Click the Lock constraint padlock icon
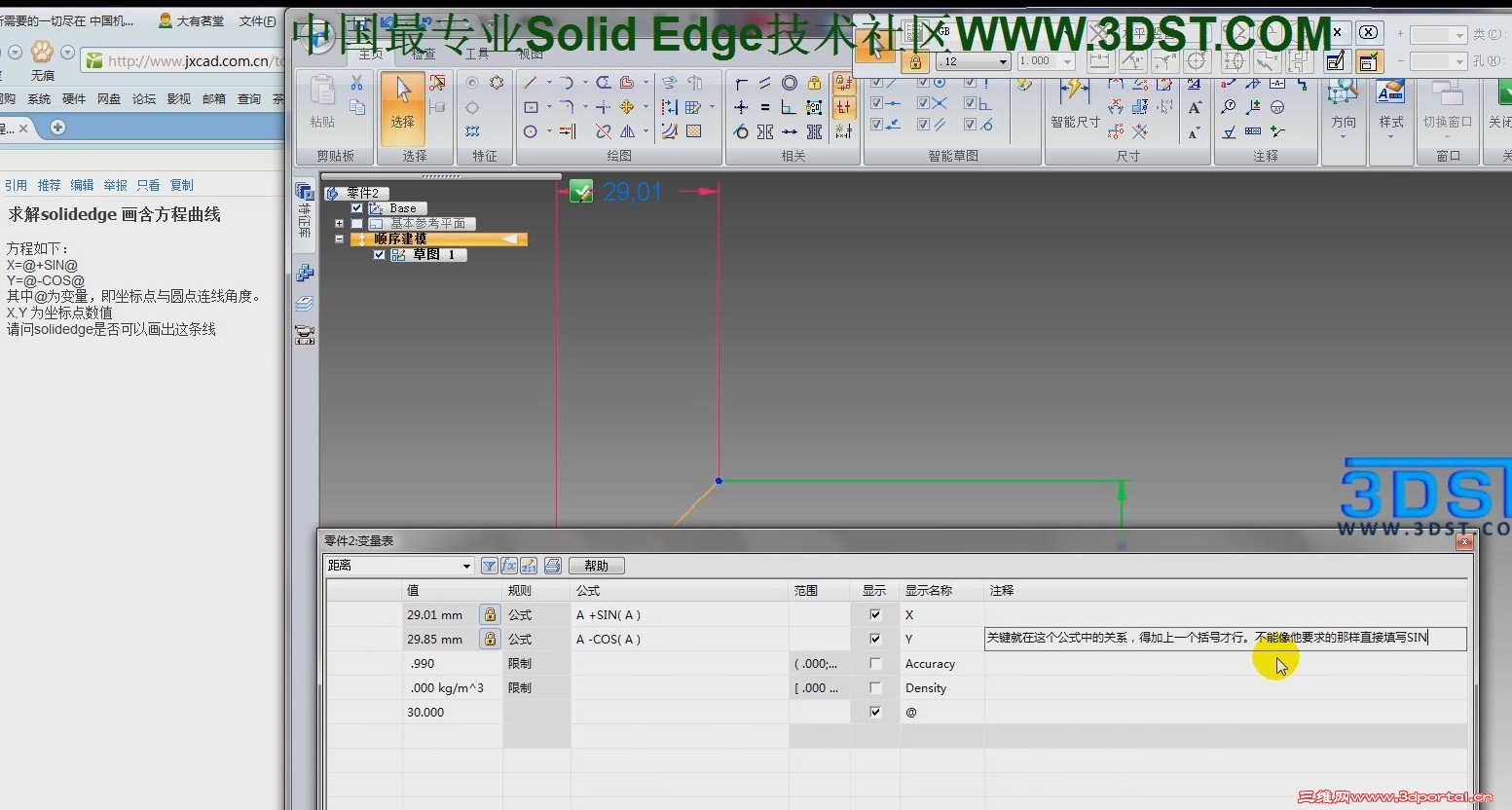 815,83
